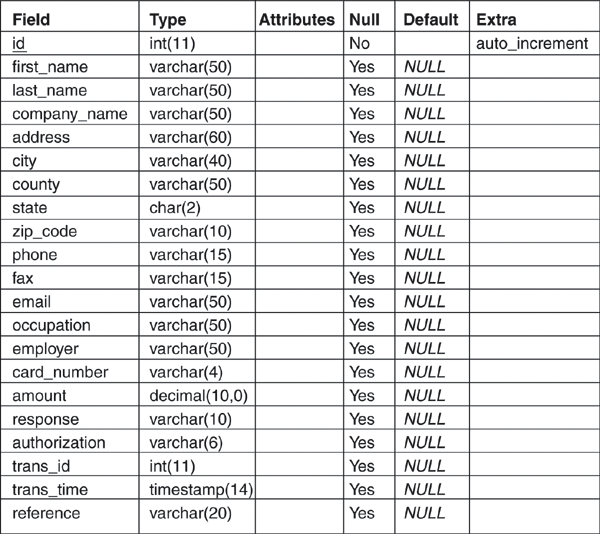
Task: Click the Extra column header
Action: [496, 20]
